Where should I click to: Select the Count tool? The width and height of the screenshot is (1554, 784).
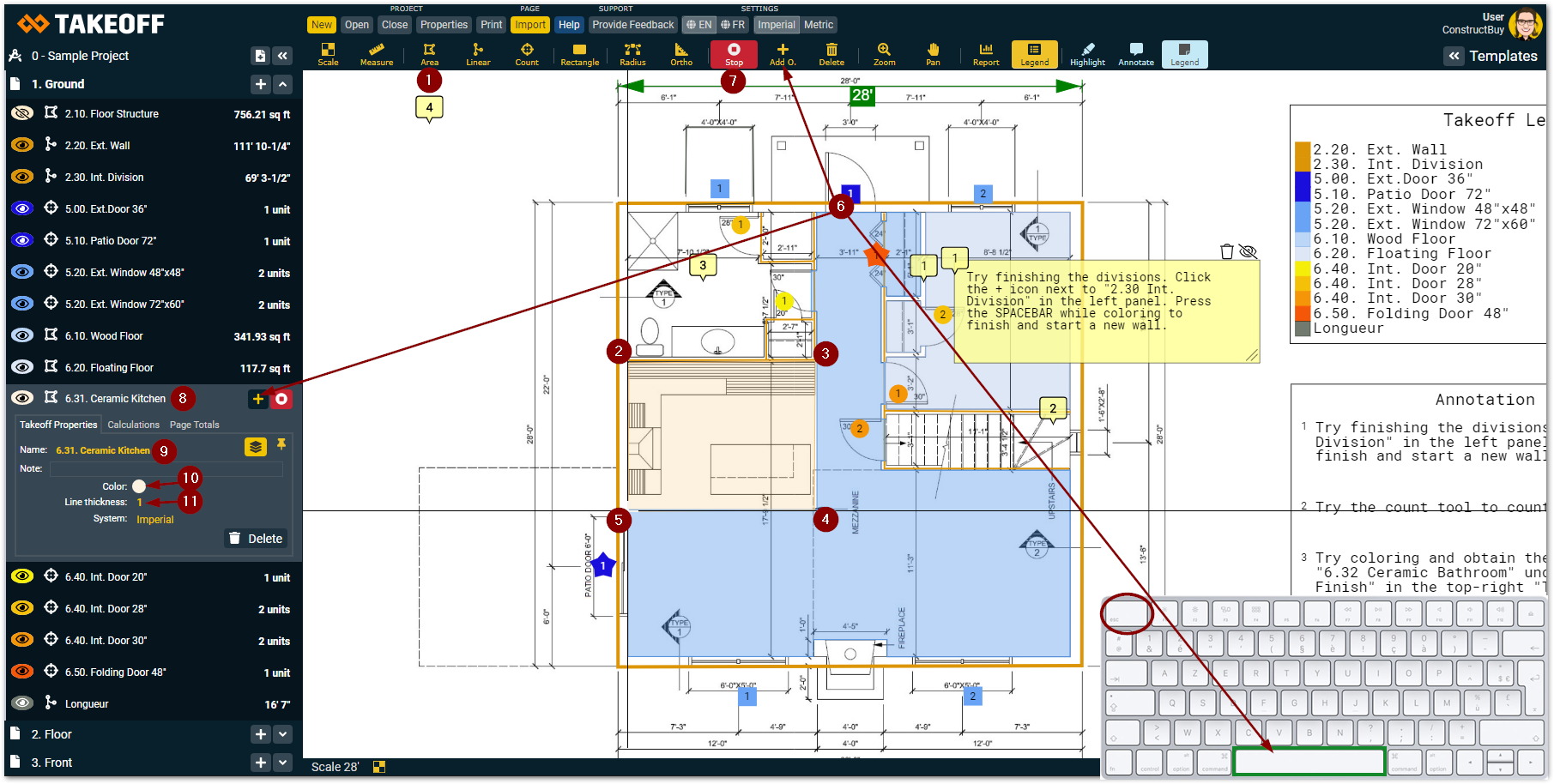527,54
